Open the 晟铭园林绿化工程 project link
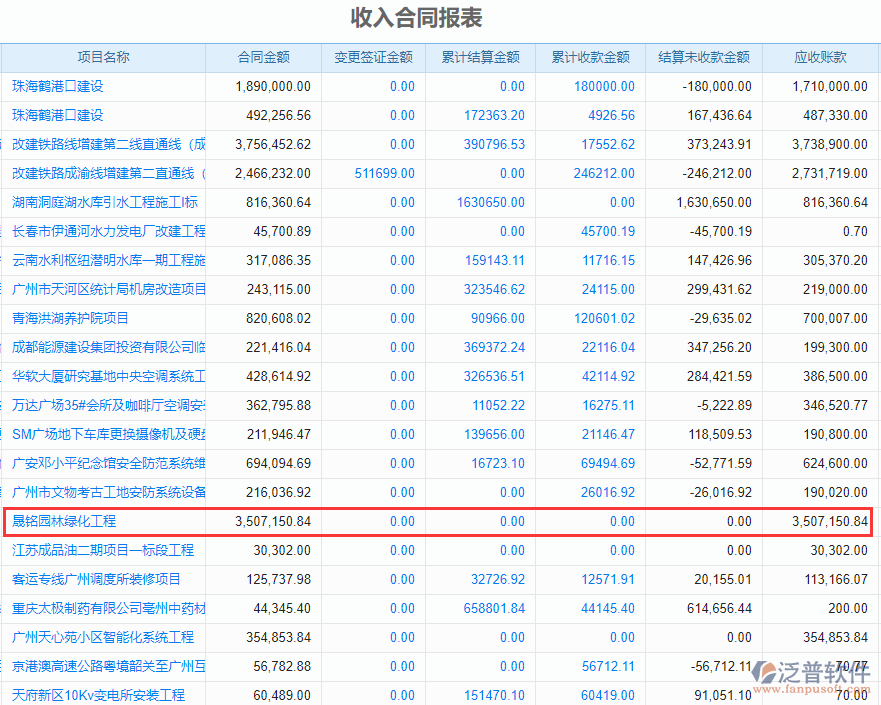This screenshot has width=881, height=705. [x=64, y=521]
